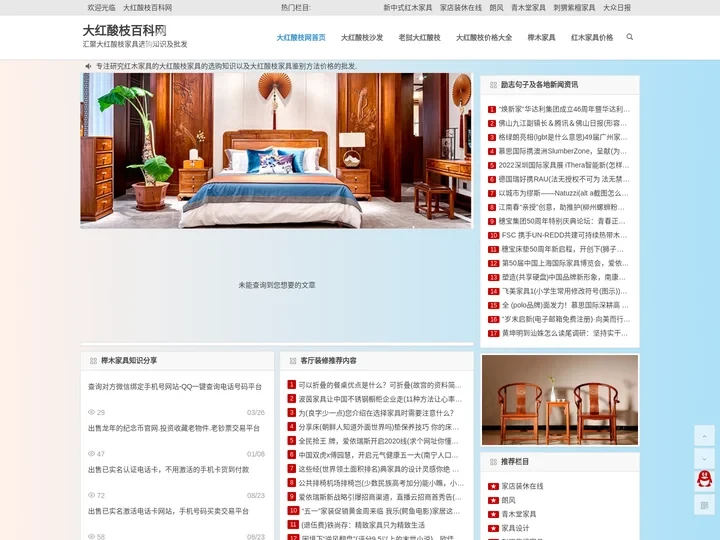The image size is (720, 540).
Task: Open article 出售已实名激活电话卡网站
Action: (168, 511)
